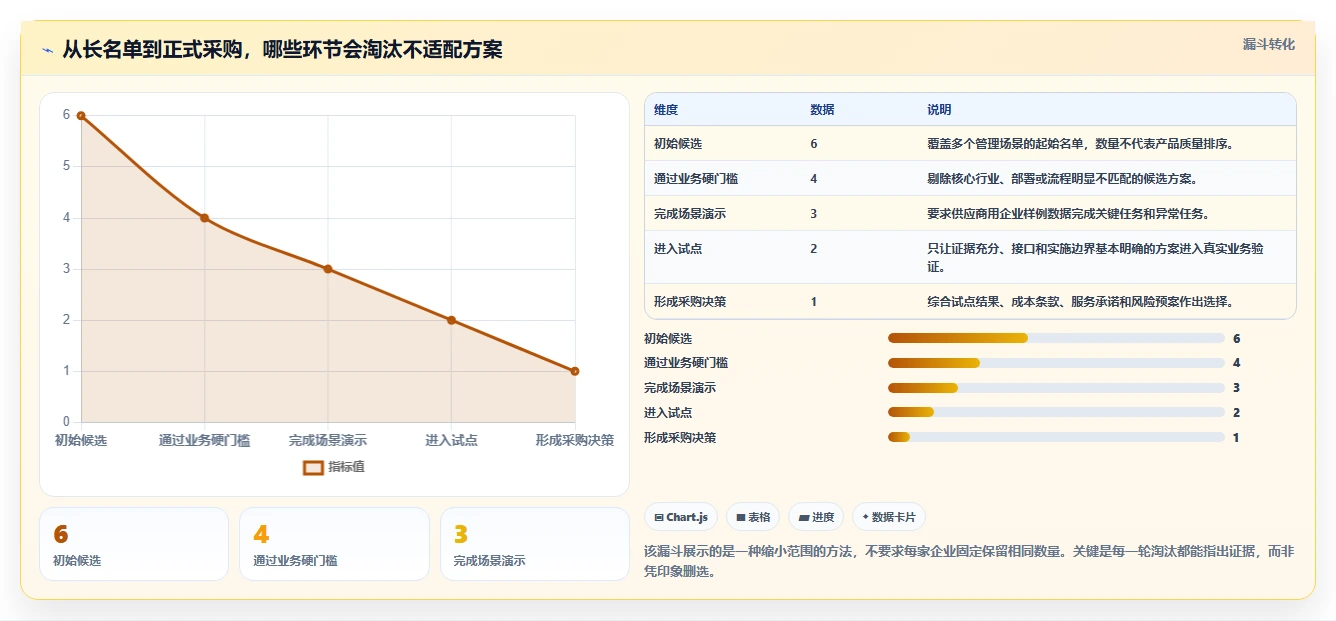The height and width of the screenshot is (621, 1336).
Task: Click the chart point at 进入试点
Action: tap(451, 320)
